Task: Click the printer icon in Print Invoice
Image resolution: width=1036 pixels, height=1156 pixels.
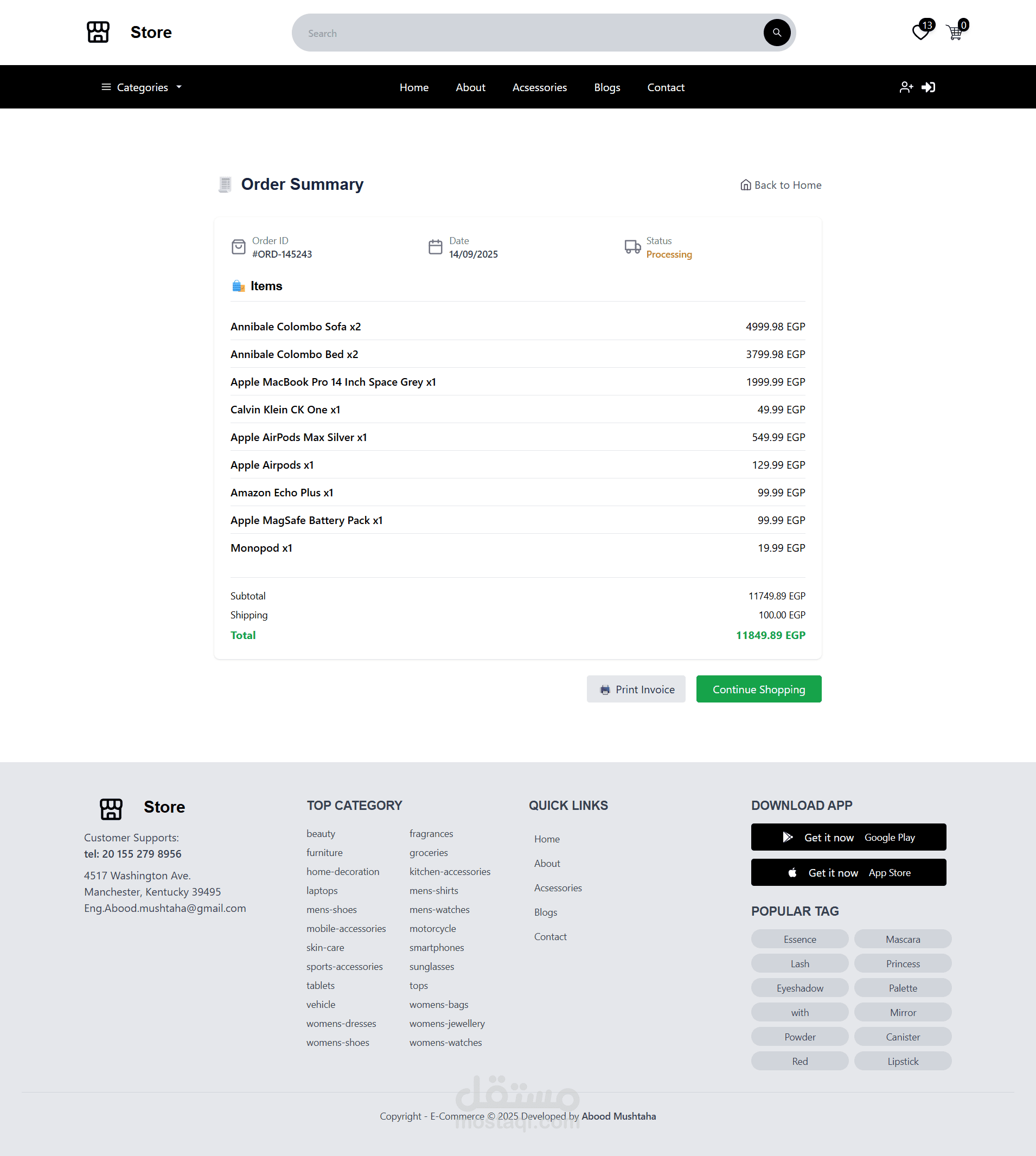Action: (605, 690)
